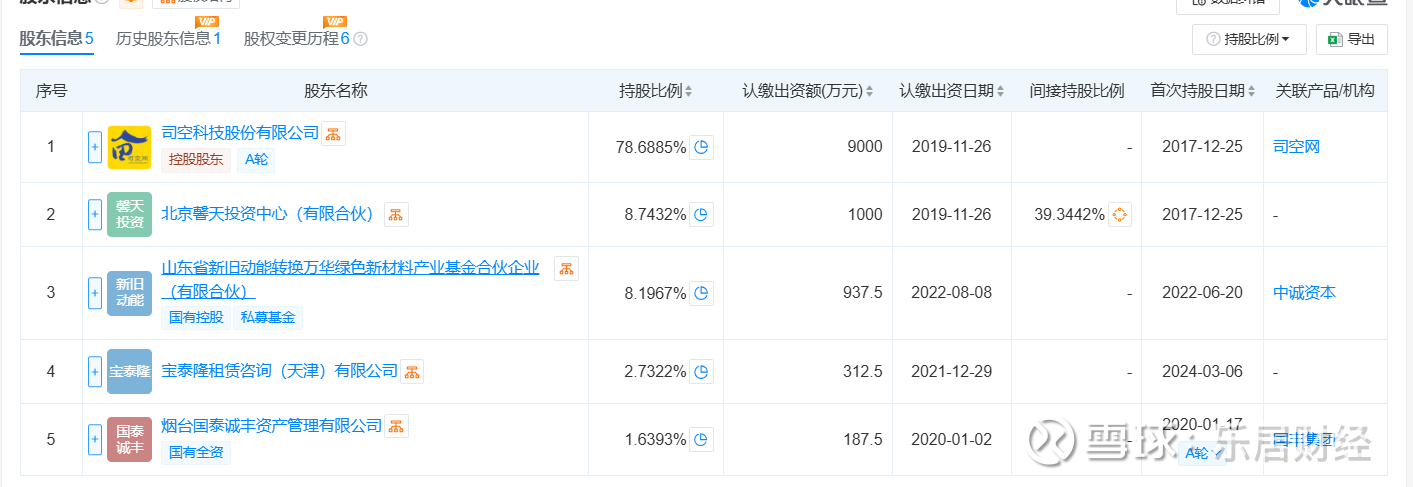Click the A轮 tag under 司空科技
The width and height of the screenshot is (1413, 487).
point(257,159)
